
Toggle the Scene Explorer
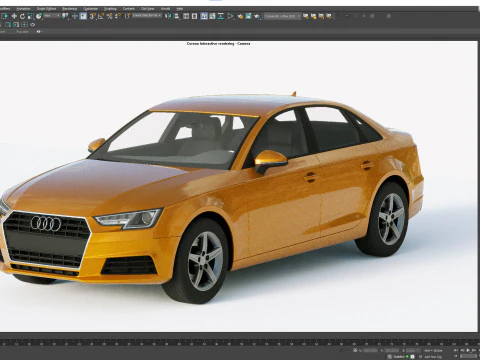[186, 16]
